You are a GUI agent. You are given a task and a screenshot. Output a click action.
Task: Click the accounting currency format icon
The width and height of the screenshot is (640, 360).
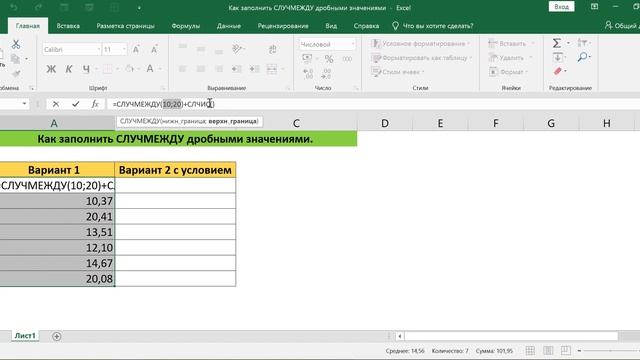pos(307,59)
